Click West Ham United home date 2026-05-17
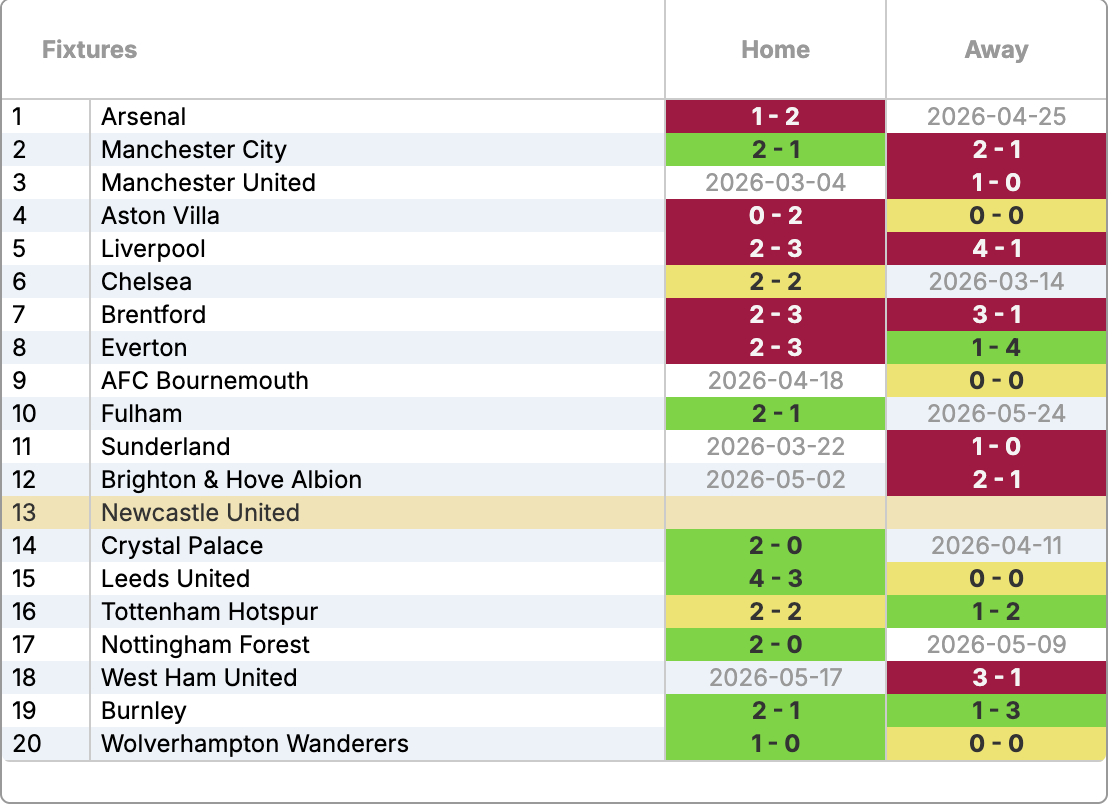Screen dimensions: 1114x808 coord(775,678)
